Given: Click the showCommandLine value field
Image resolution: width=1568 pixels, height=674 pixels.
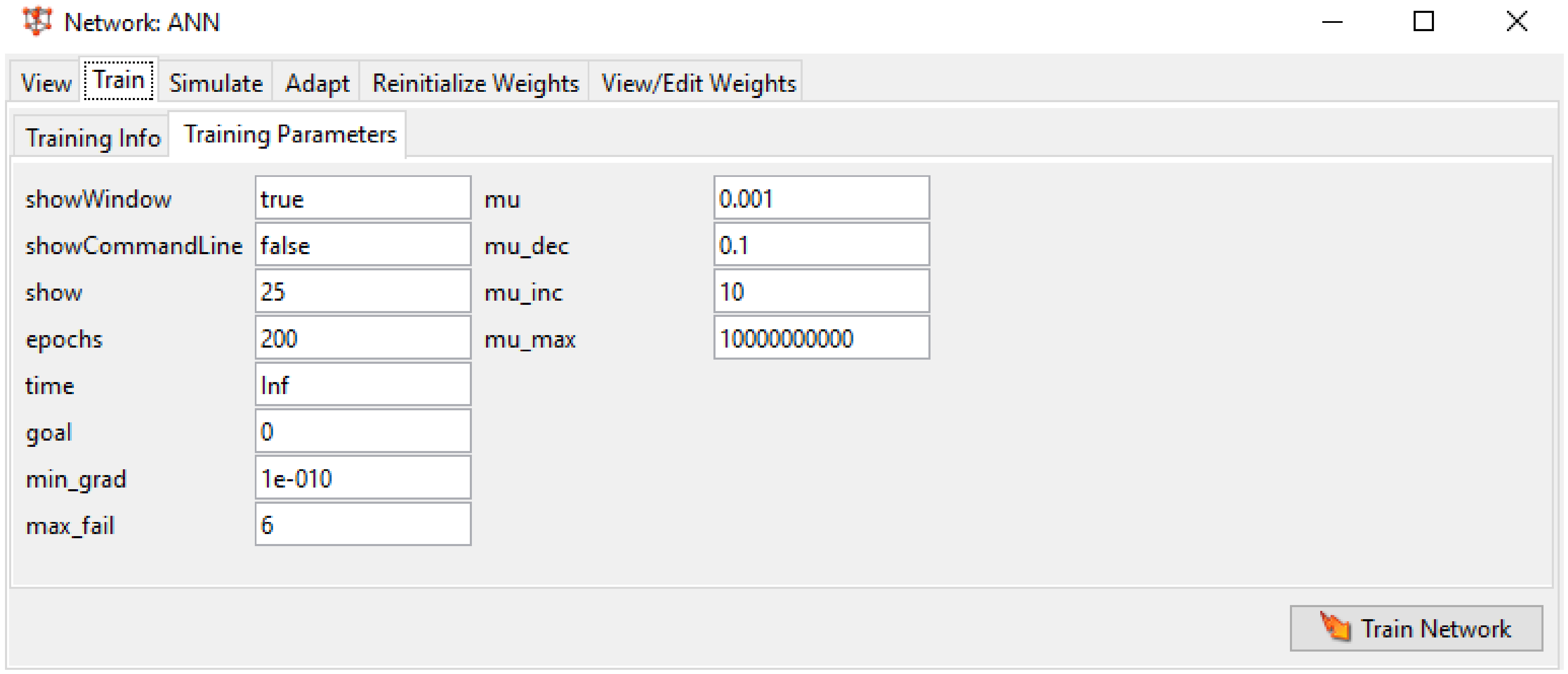Looking at the screenshot, I should tap(363, 245).
